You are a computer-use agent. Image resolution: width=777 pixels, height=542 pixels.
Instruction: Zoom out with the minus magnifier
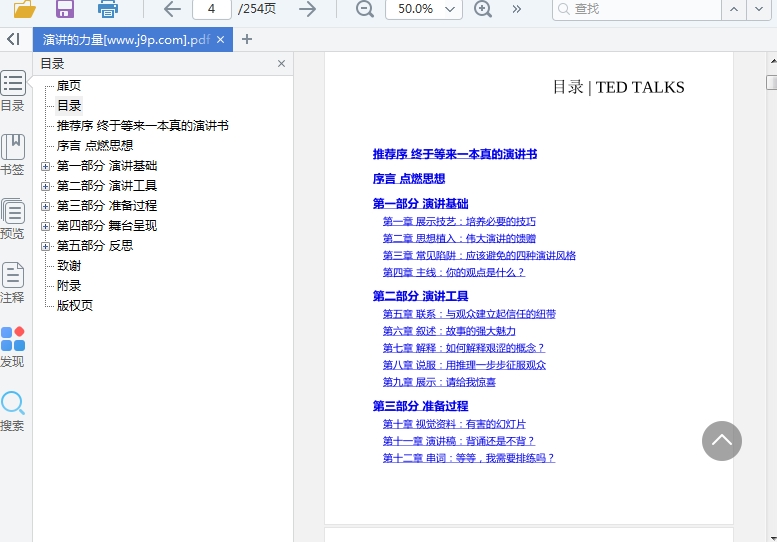click(x=365, y=9)
